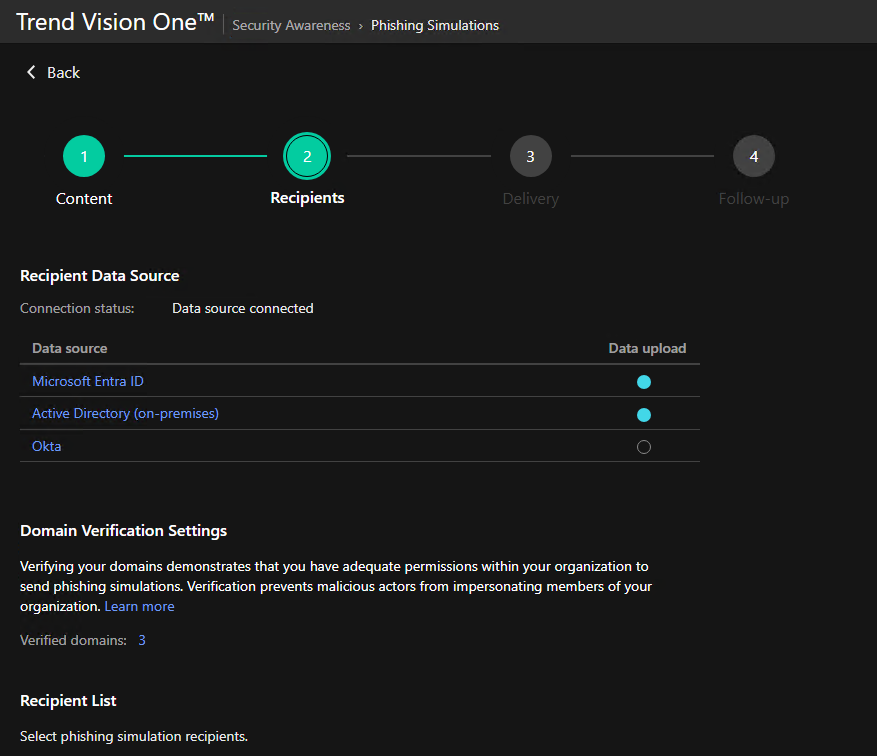Open the Microsoft Entra ID data source
This screenshot has height=756, width=877.
tap(88, 381)
